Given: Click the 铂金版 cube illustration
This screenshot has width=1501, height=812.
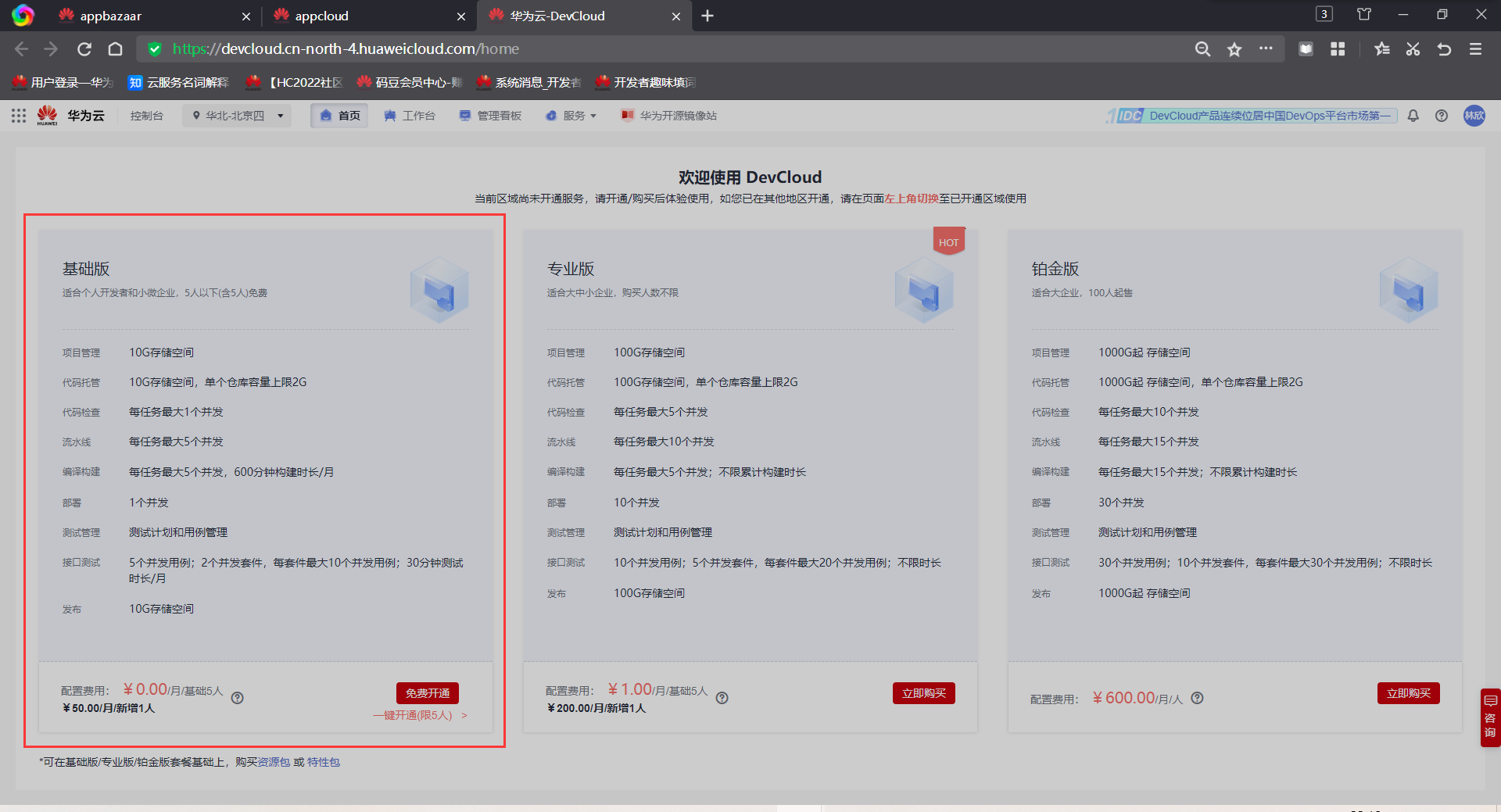Looking at the screenshot, I should pos(1409,291).
